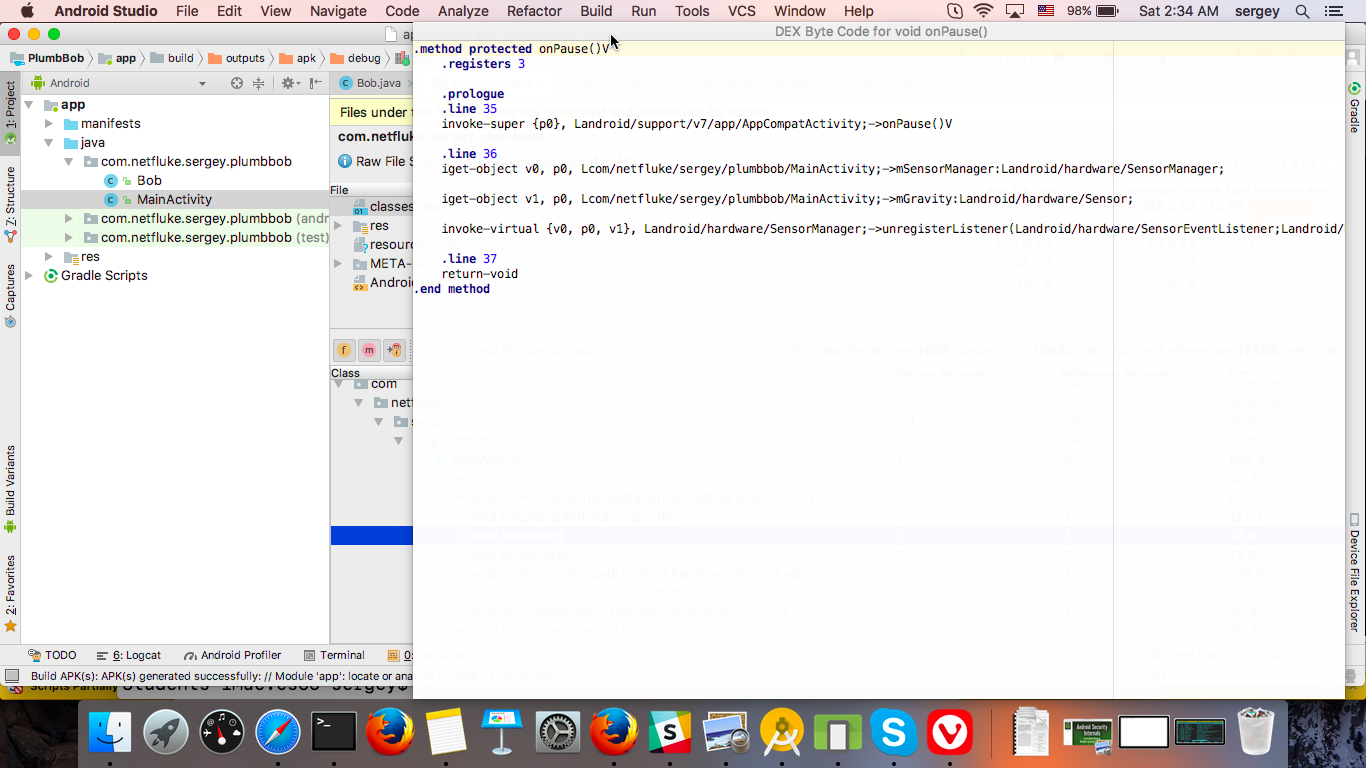Collapse the com.netfluke.sergey.plumbbob package
The width and height of the screenshot is (1366, 768).
69,161
